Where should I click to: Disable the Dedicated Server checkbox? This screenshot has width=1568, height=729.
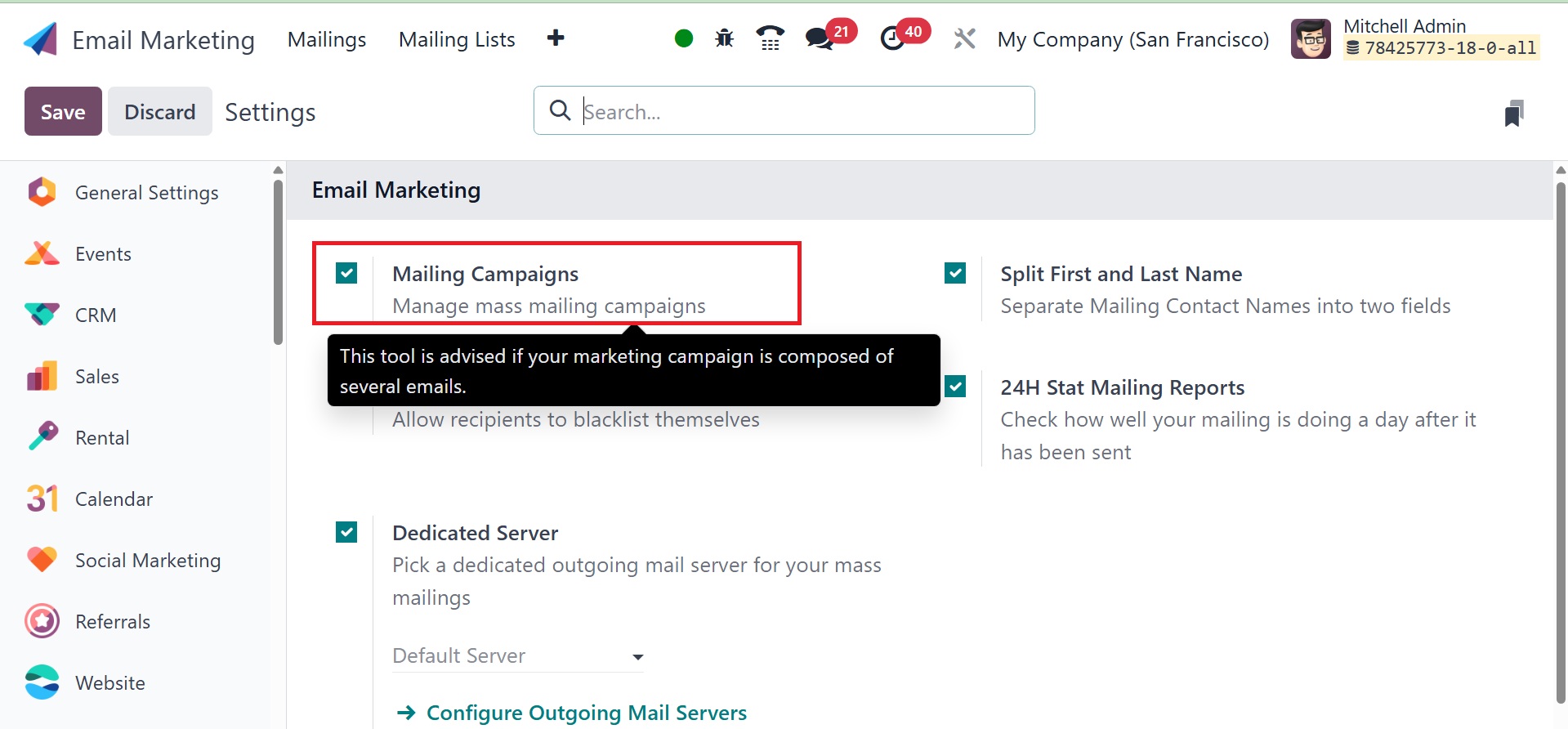point(346,533)
